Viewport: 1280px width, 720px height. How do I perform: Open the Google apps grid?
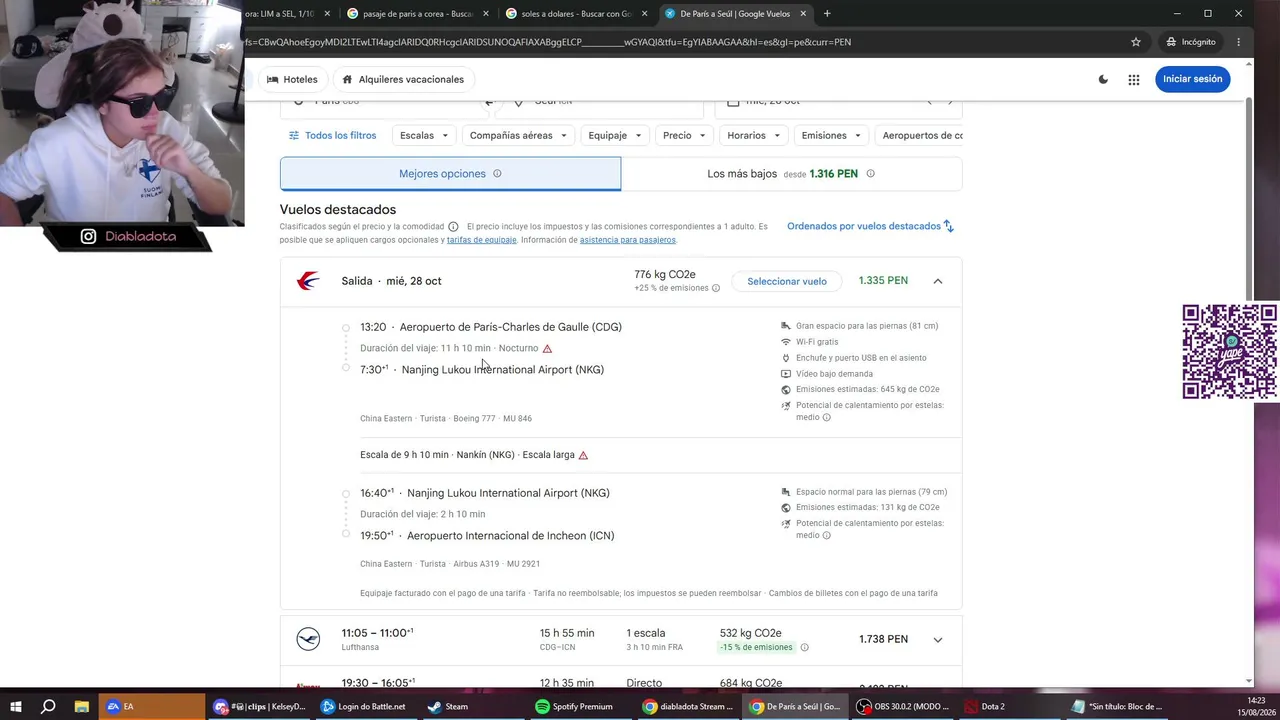1134,79
